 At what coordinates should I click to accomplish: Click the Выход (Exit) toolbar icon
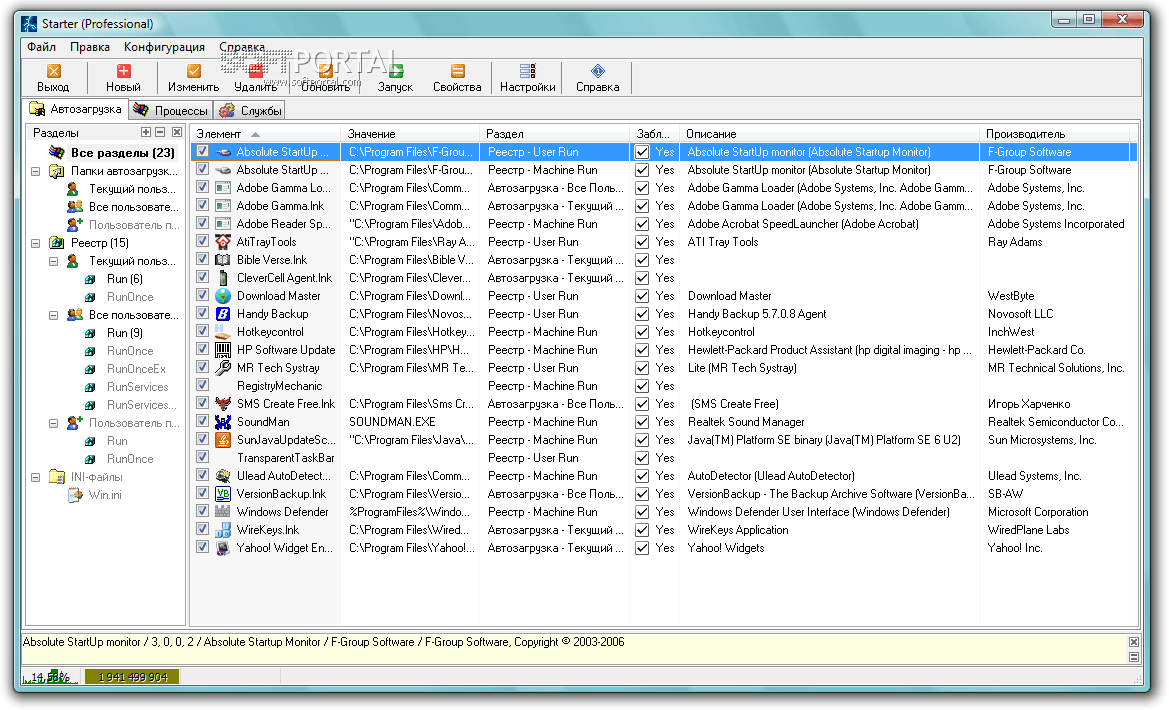point(53,72)
